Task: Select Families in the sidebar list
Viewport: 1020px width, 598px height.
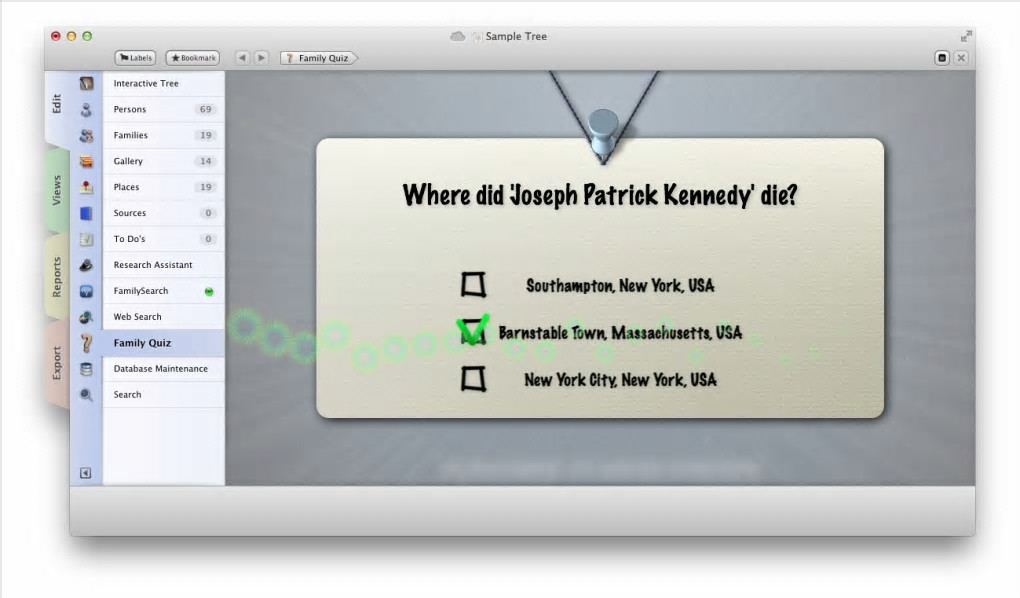Action: [163, 135]
